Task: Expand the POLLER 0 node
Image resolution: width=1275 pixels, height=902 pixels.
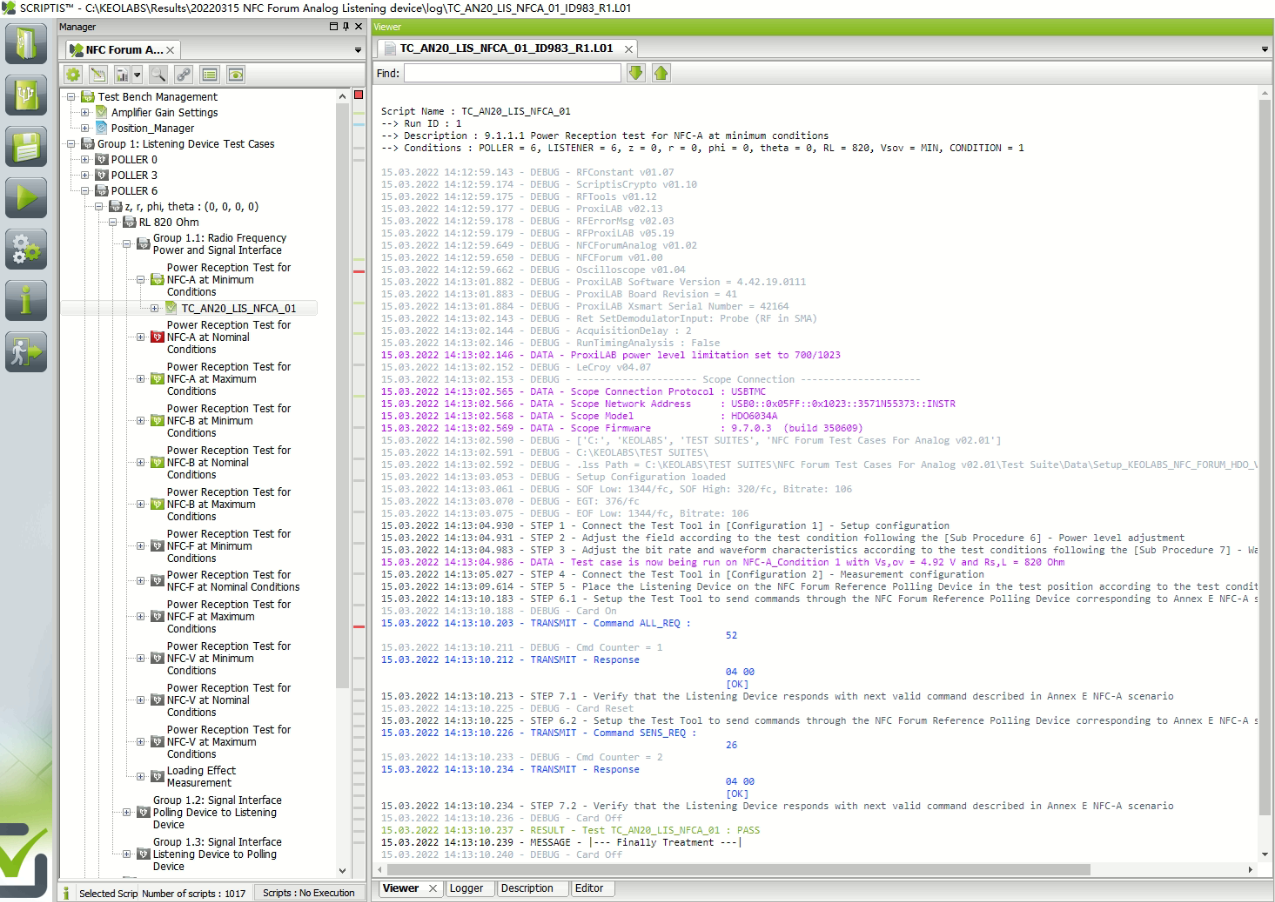Action: [85, 160]
